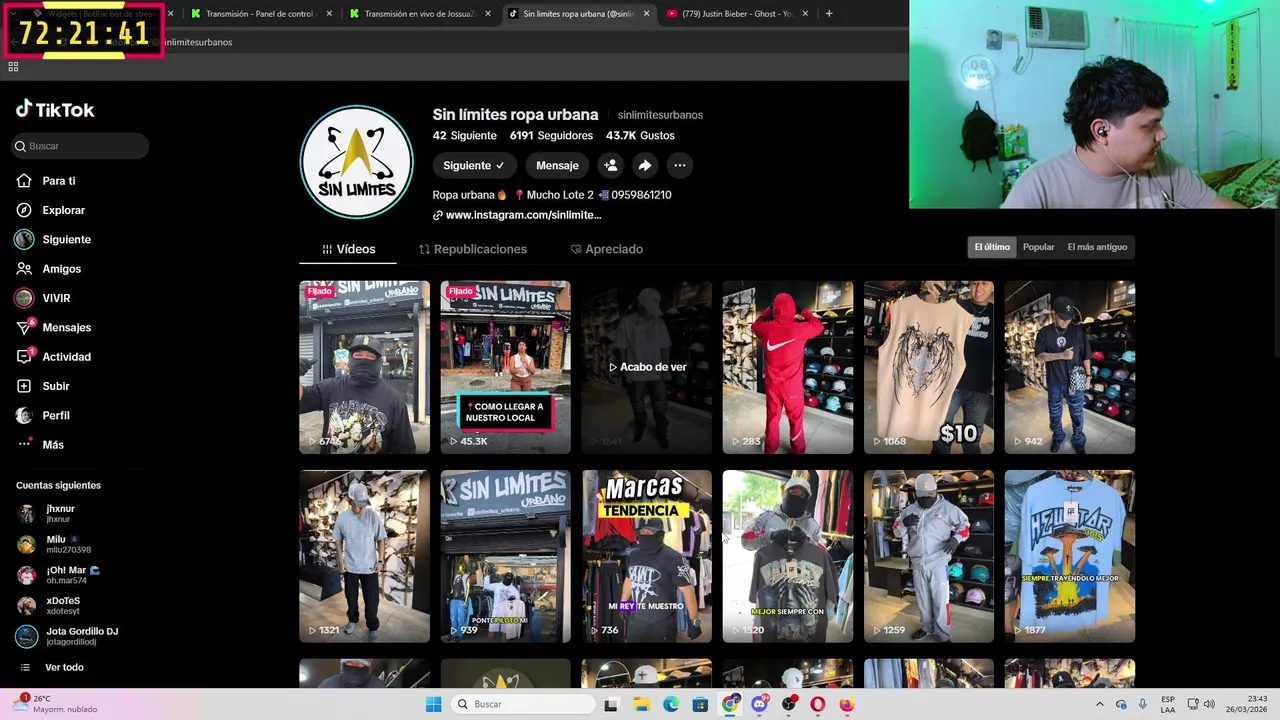
Task: Open the Acabo de ver video
Action: click(647, 367)
